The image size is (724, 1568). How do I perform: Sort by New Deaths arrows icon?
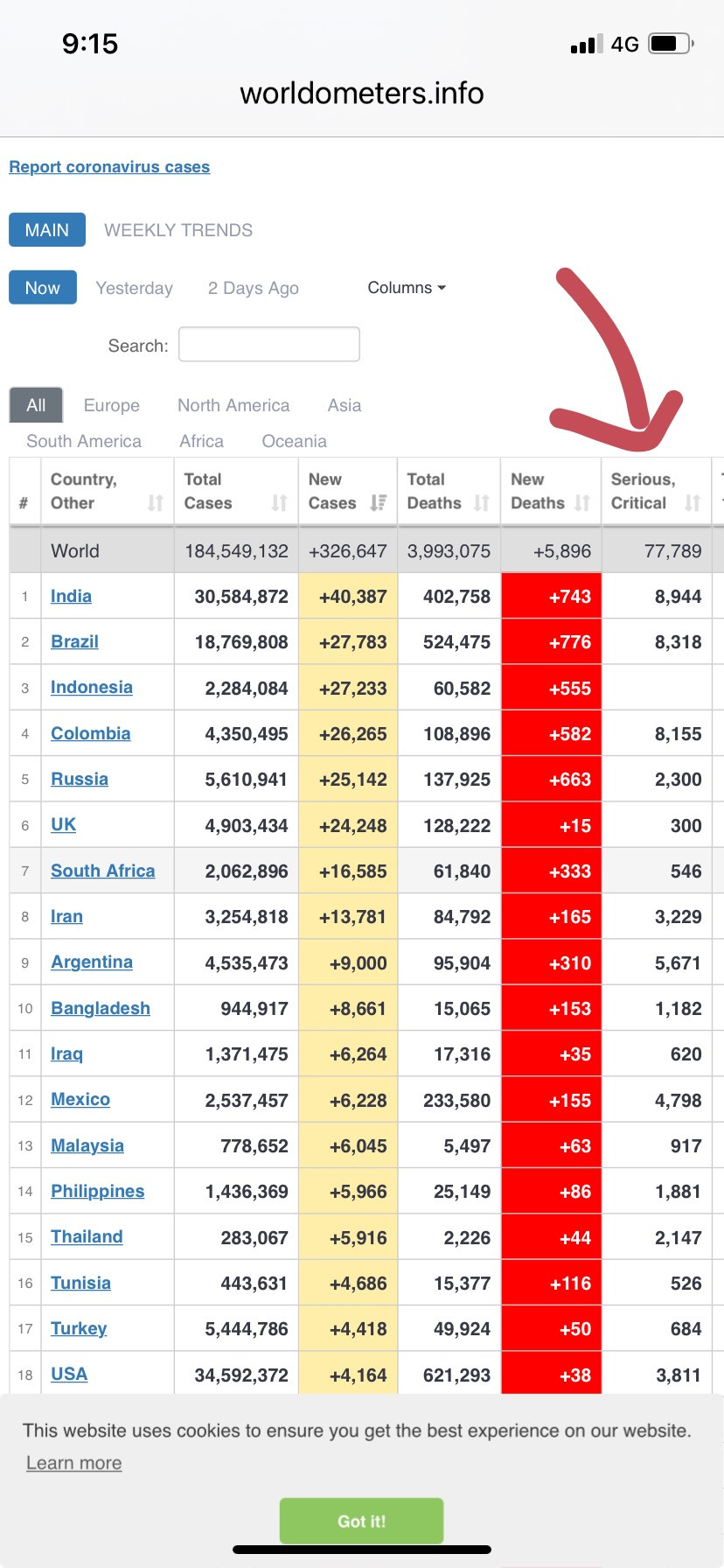582,503
